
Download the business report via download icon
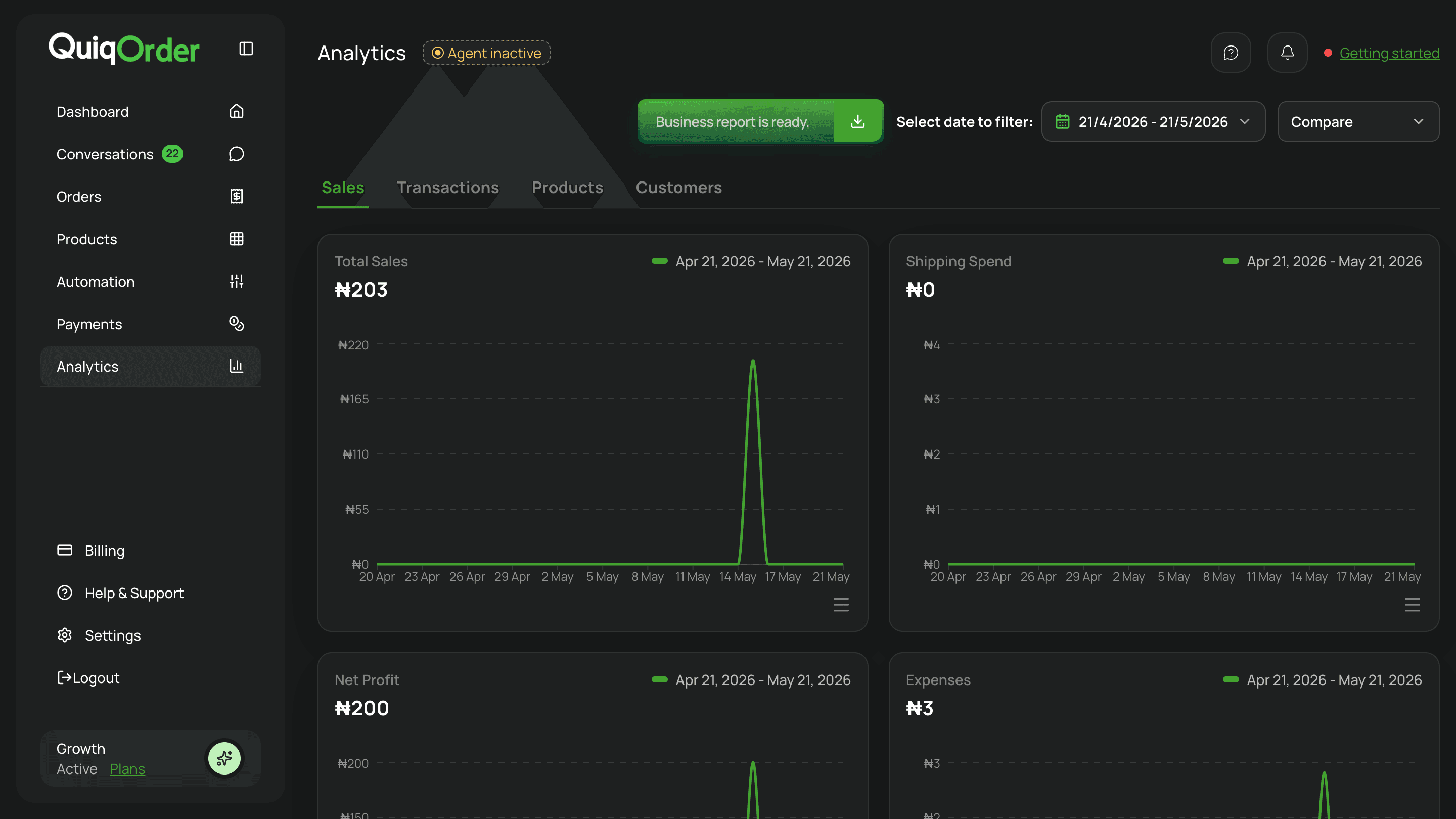pyautogui.click(x=857, y=121)
